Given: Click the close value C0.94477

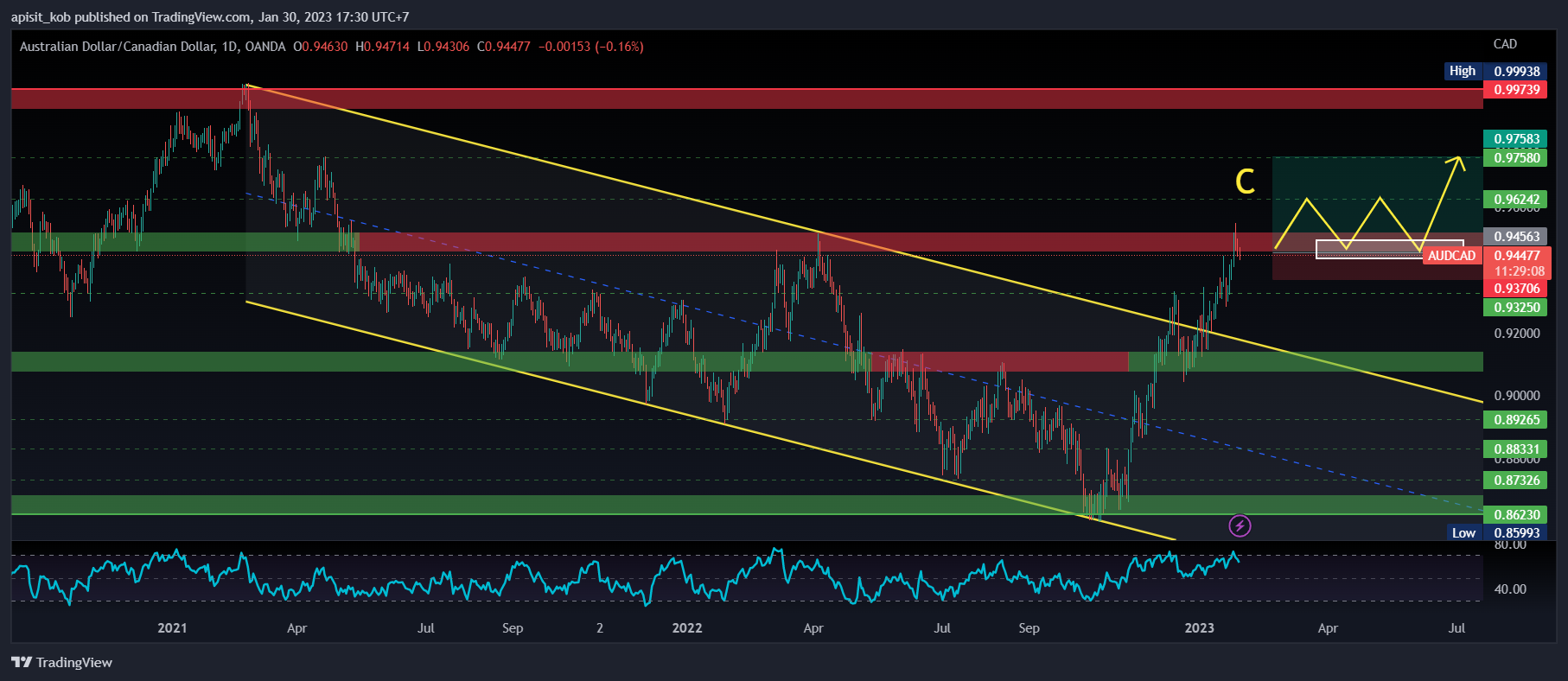Looking at the screenshot, I should tap(503, 47).
